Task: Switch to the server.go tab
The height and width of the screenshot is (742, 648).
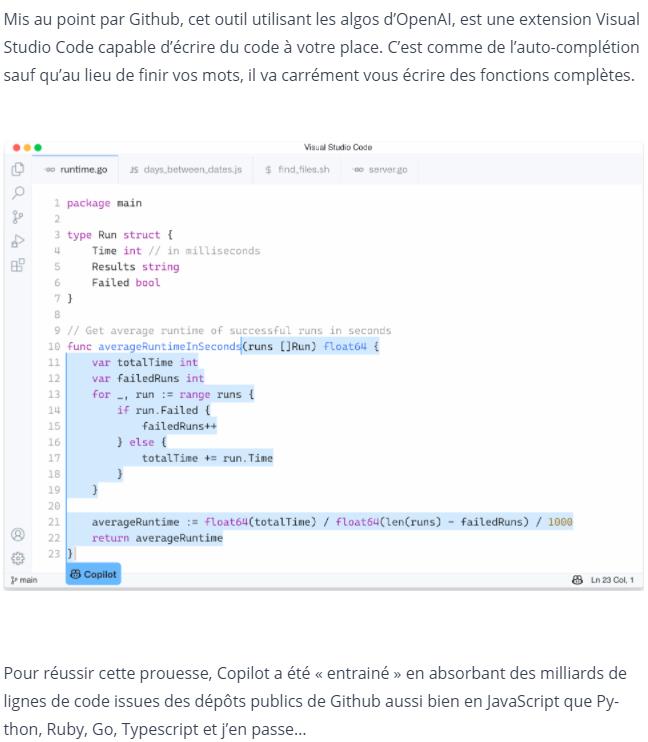Action: pyautogui.click(x=381, y=169)
